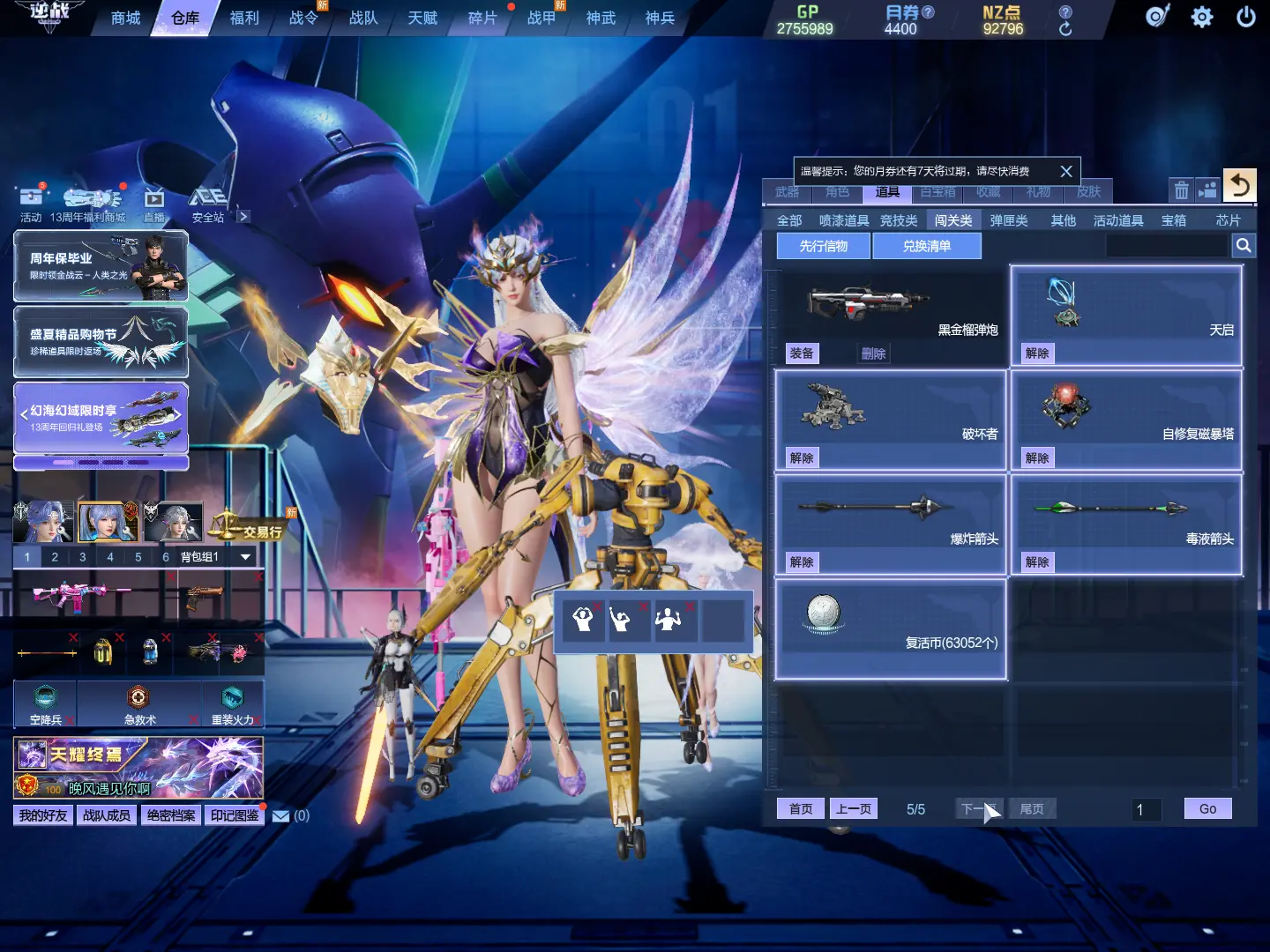Open the 战令 top menu

(x=303, y=18)
